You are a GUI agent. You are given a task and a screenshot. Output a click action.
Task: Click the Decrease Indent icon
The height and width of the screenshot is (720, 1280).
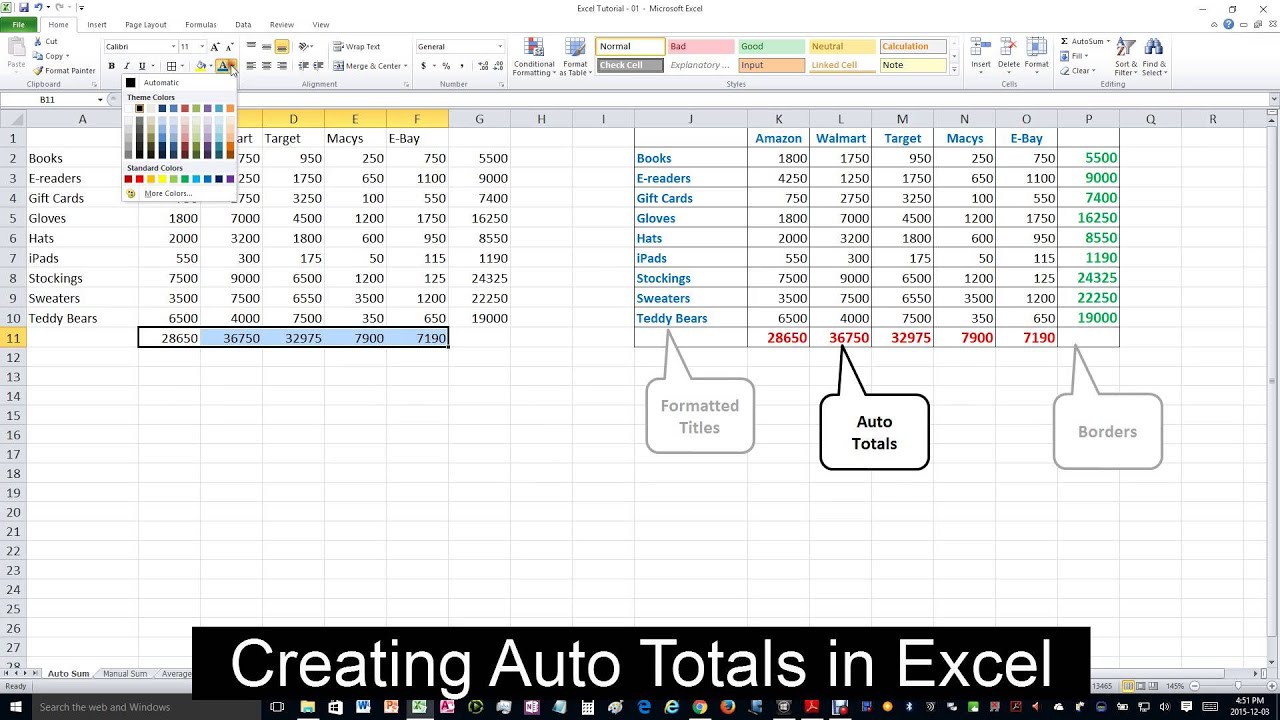(x=304, y=66)
